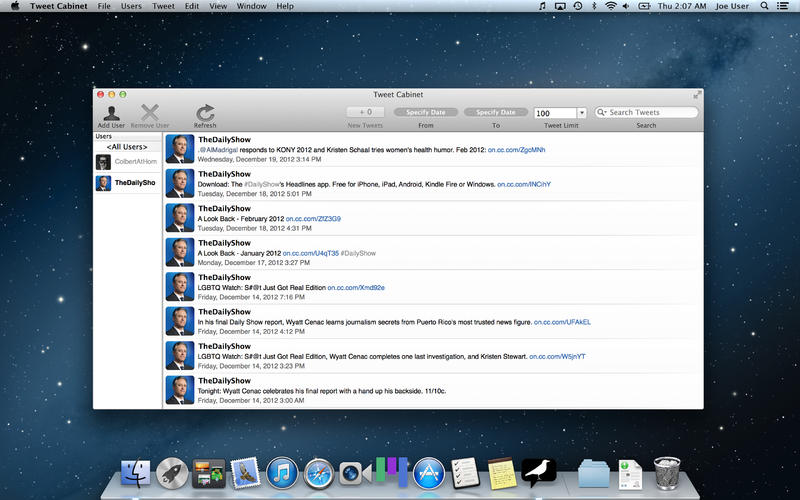Click the avatar of the January 2012 tweet
This screenshot has width=800, height=500.
point(180,252)
